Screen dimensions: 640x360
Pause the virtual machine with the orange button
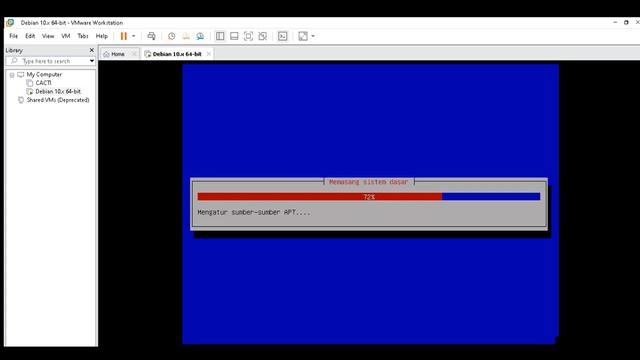[124, 36]
